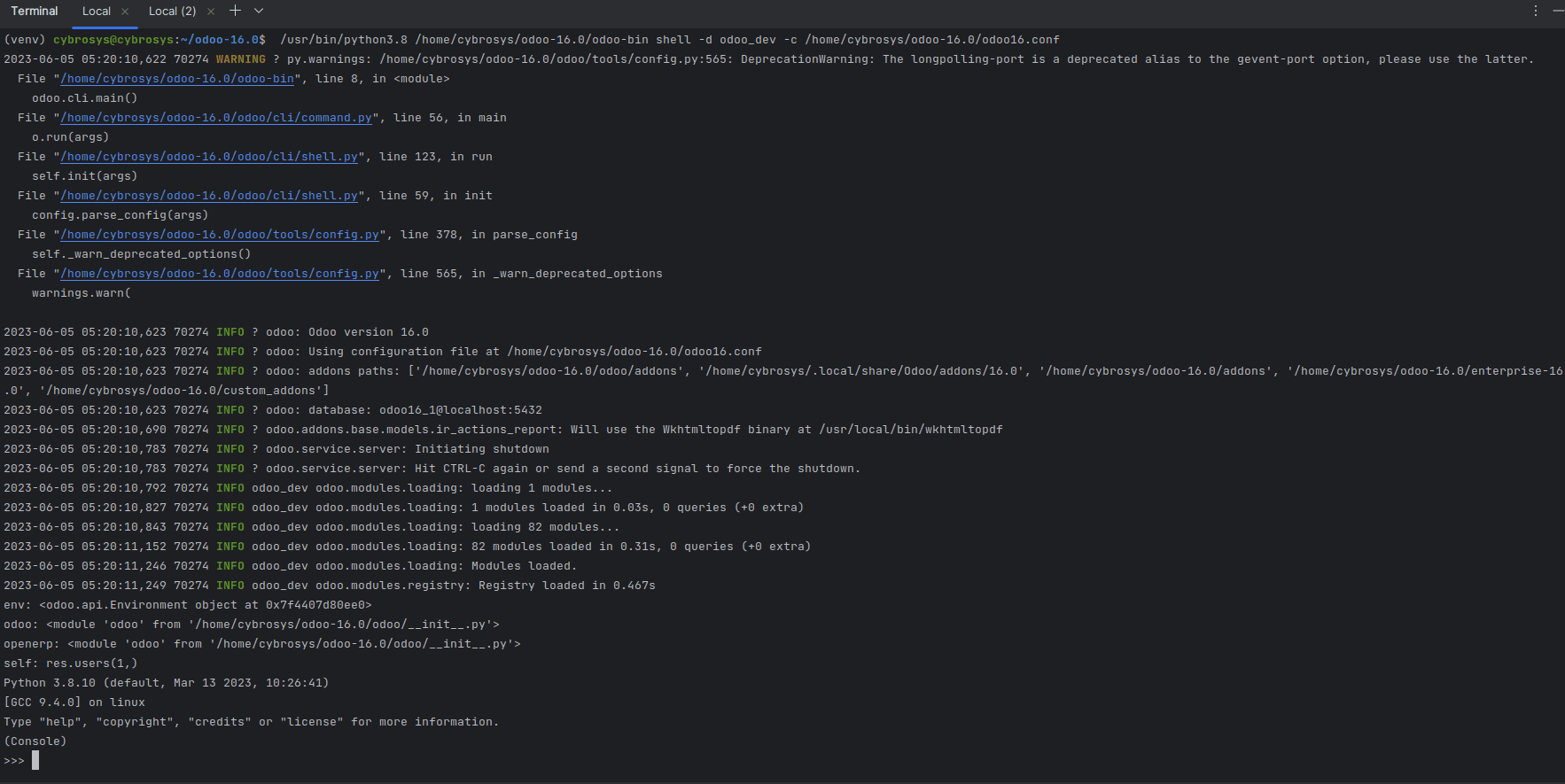Screen dimensions: 1565x784
Task: Click the Wkhtmltopdf binary log line
Action: [x=503, y=430]
